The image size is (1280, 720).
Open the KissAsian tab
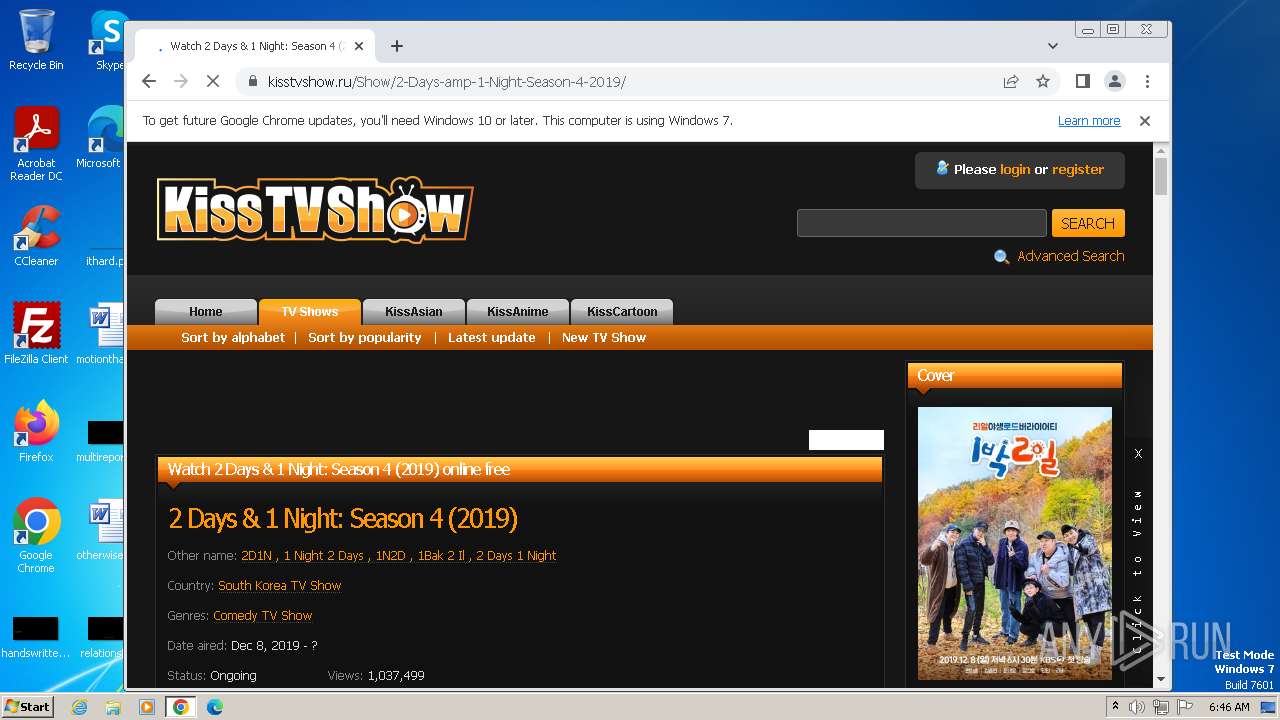click(x=414, y=311)
